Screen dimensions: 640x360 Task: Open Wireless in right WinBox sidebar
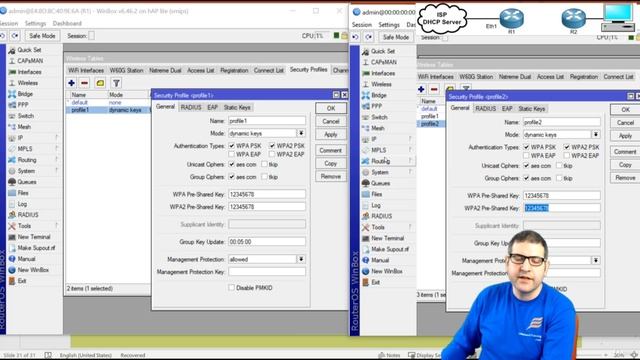point(381,84)
